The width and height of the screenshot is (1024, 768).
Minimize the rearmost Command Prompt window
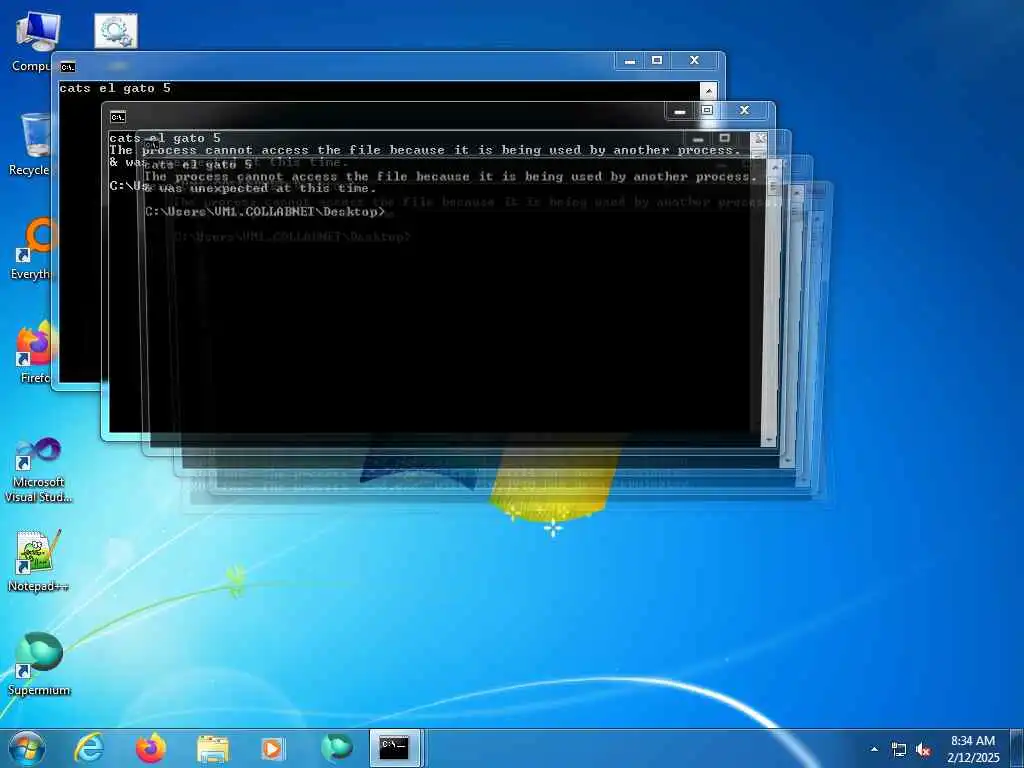tap(630, 61)
